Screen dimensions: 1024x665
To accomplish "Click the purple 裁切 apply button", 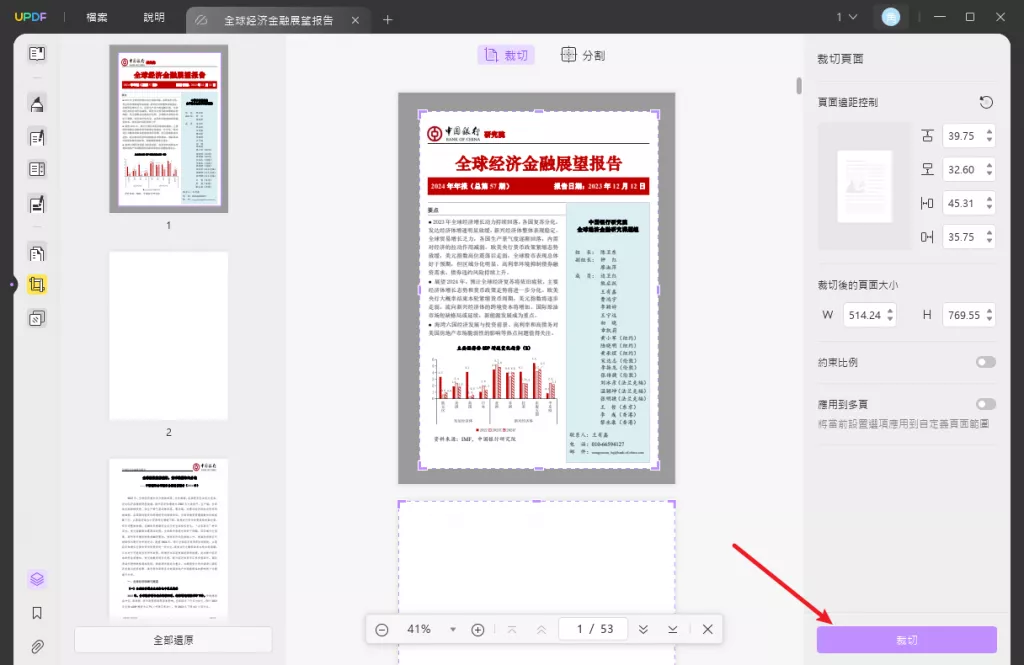I will (x=906, y=640).
